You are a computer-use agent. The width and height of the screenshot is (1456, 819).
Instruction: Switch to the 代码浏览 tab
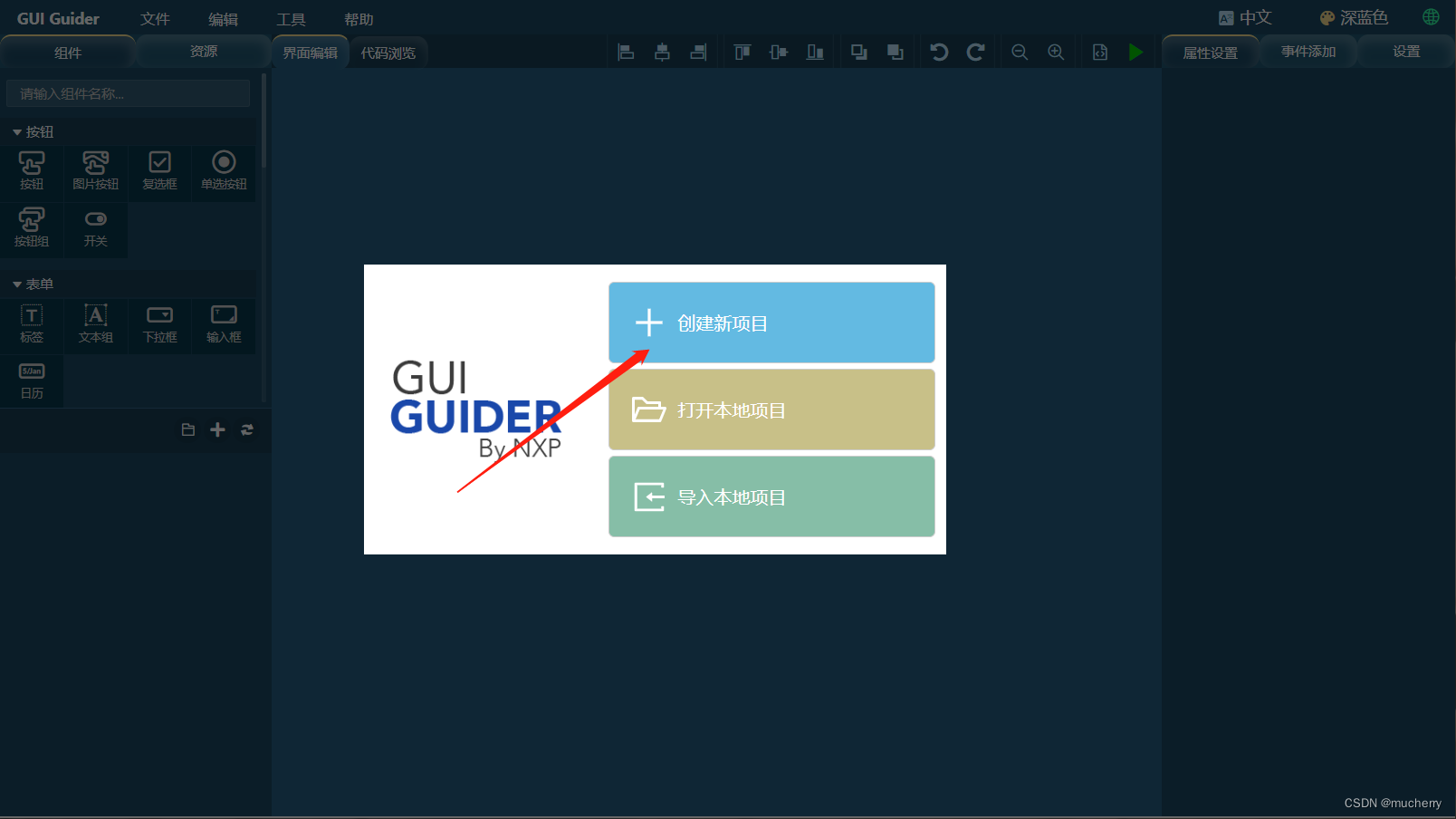(x=388, y=53)
